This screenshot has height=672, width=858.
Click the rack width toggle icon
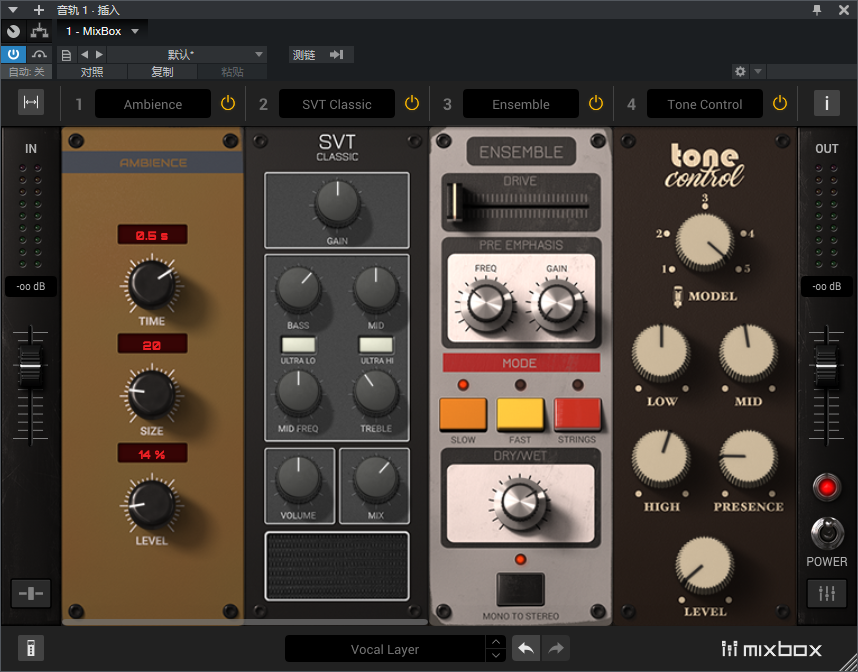click(x=31, y=102)
